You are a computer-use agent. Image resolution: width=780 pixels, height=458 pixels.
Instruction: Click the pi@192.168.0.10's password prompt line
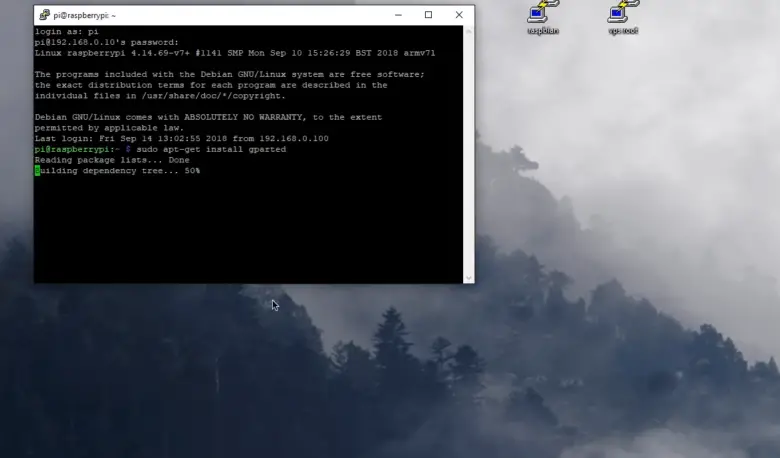click(107, 42)
